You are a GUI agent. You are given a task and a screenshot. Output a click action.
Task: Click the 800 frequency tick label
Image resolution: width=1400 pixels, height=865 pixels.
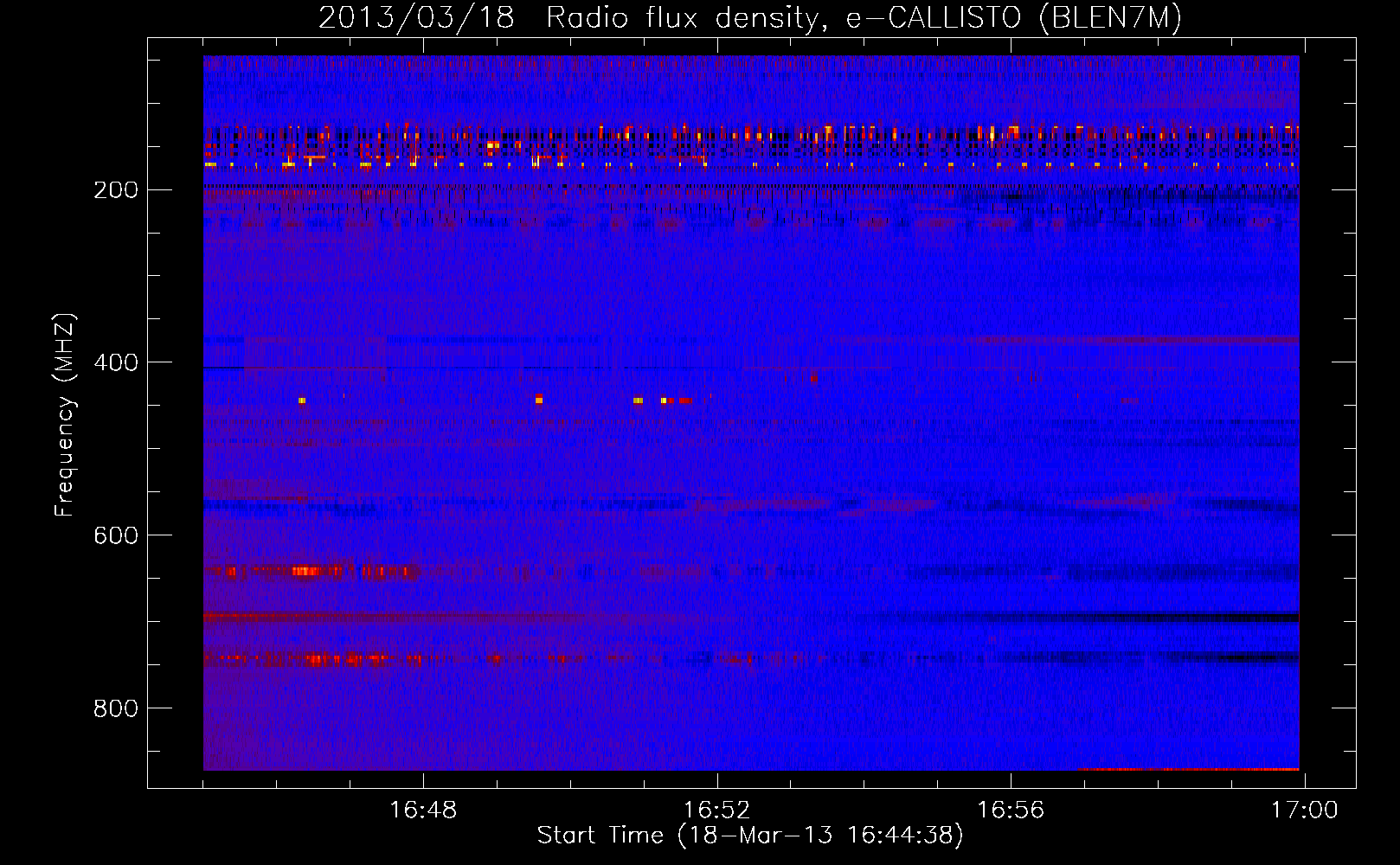(116, 709)
